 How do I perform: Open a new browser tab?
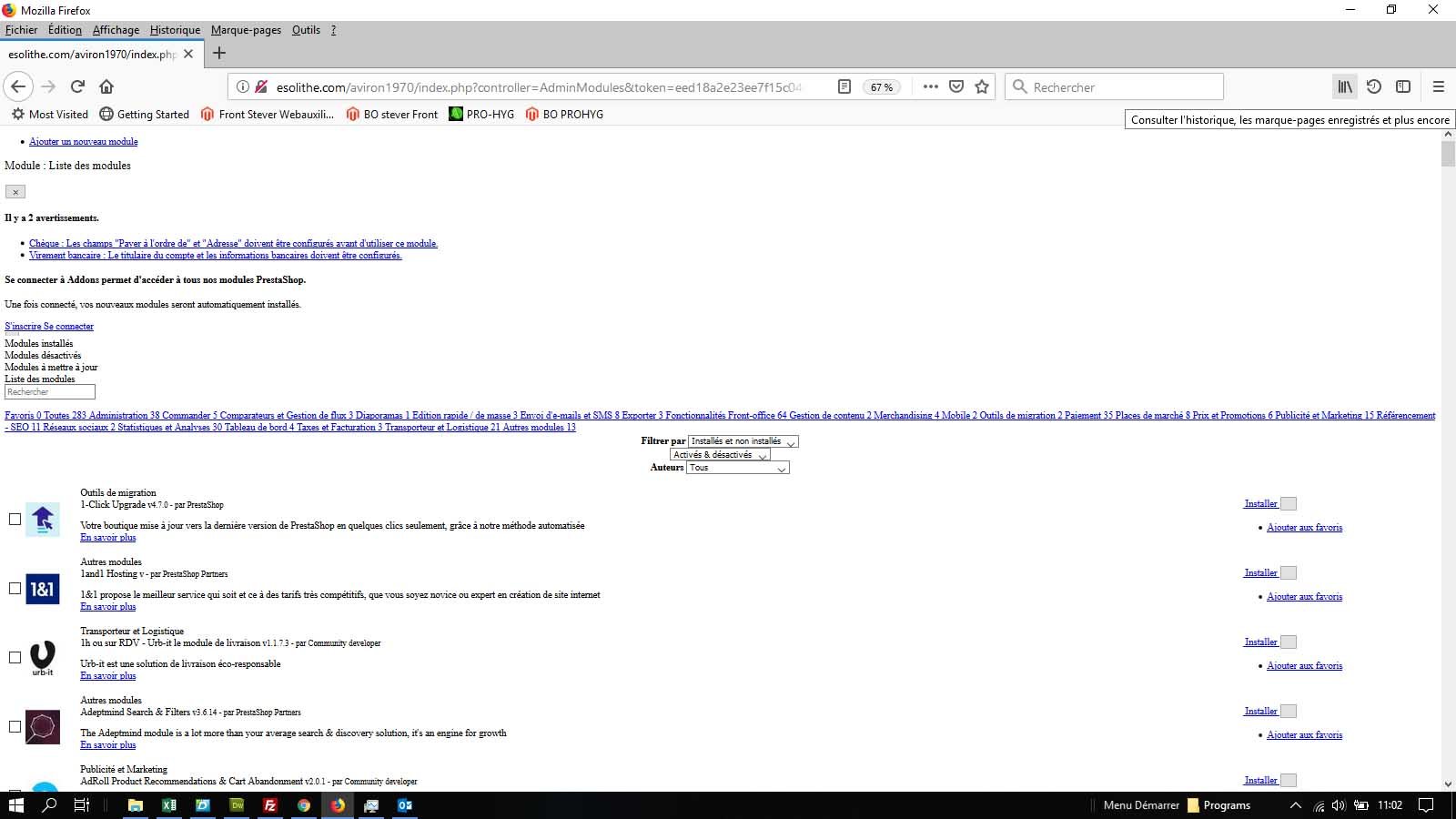(219, 53)
